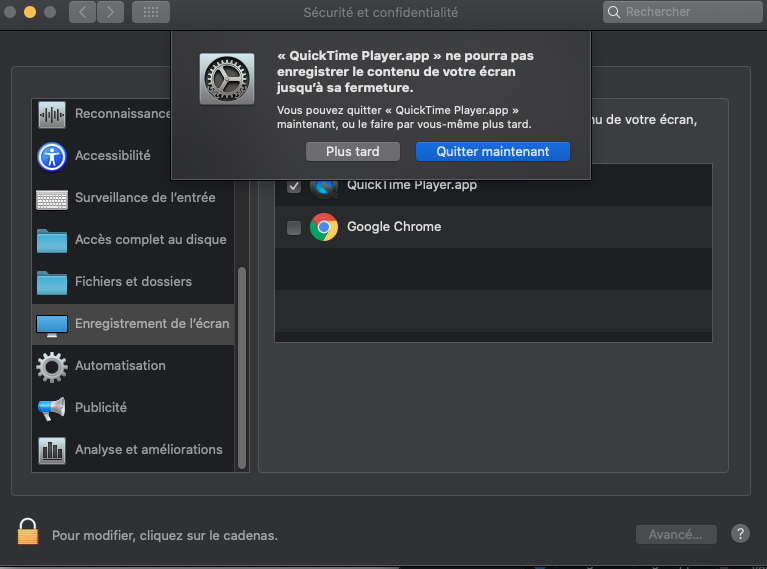Click the keyboard icon for Surveillance de l'entrée
Image resolution: width=767 pixels, height=569 pixels.
[x=52, y=200]
